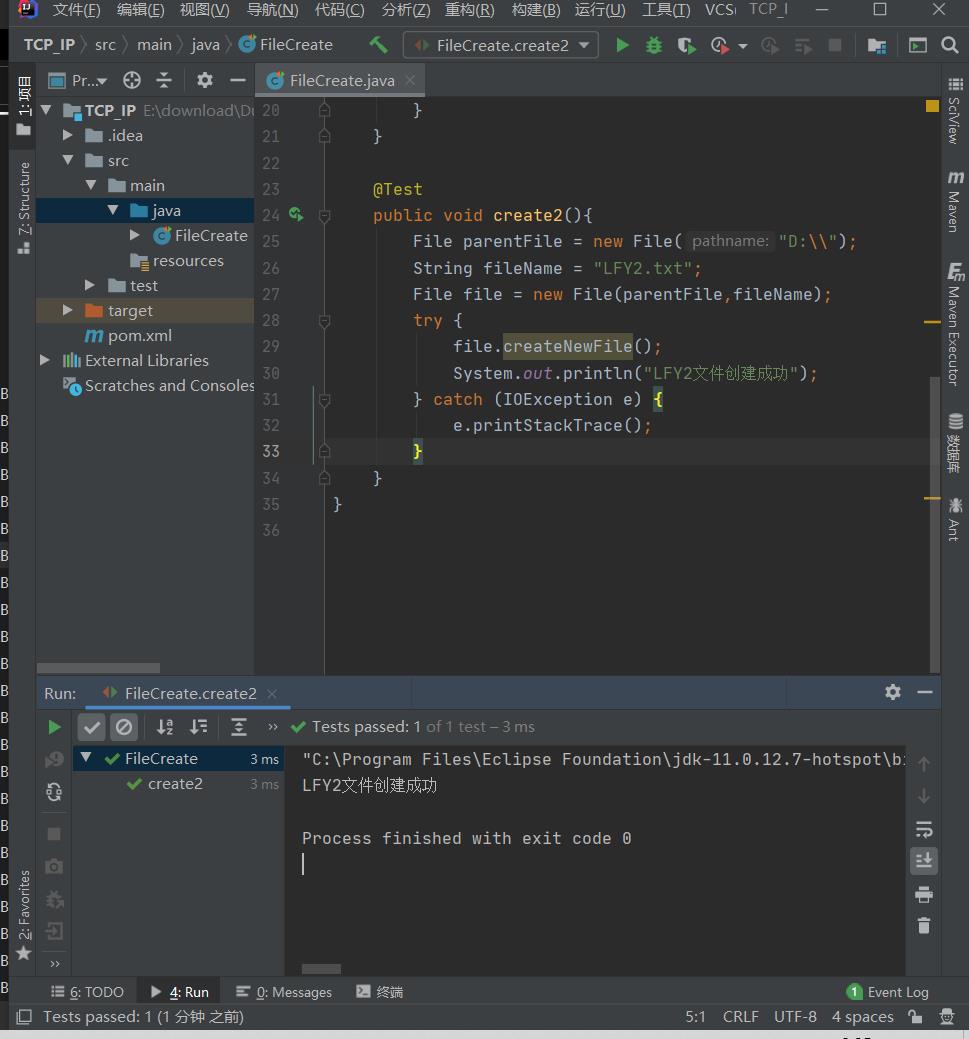969x1039 pixels.
Task: Select pom.xml in the project tree
Action: coord(139,336)
